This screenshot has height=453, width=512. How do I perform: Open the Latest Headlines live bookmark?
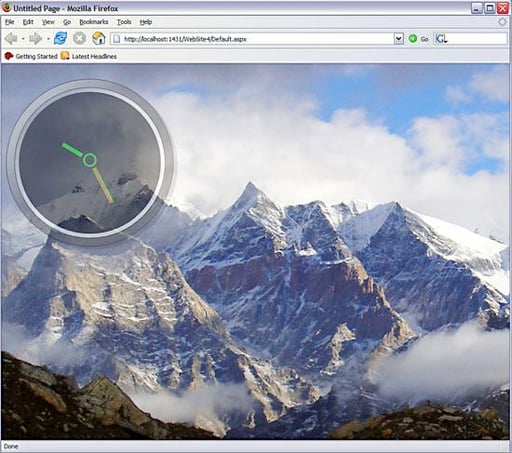89,56
